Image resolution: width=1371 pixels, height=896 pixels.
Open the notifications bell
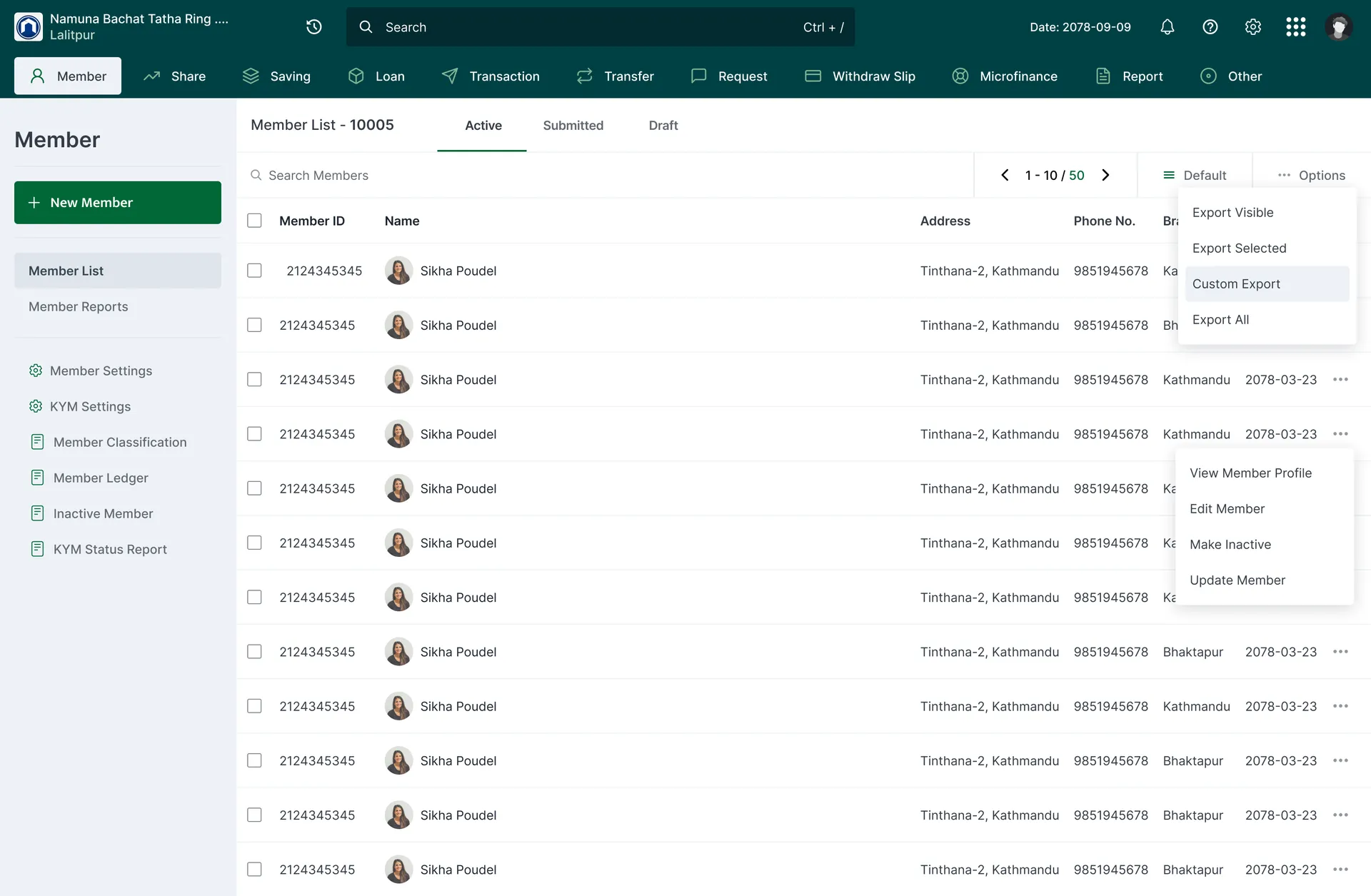click(1167, 27)
